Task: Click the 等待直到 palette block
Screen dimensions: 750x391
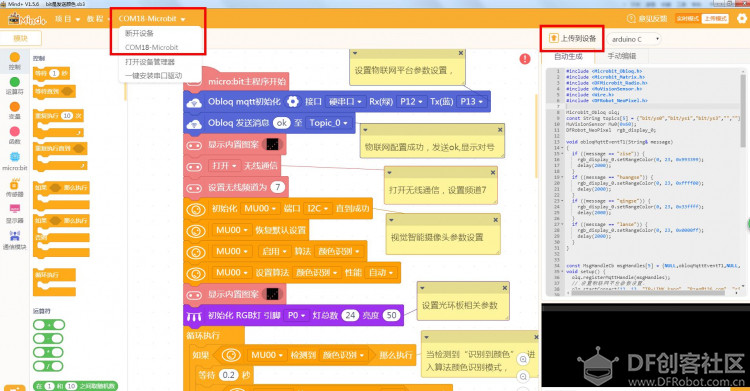Action: [54, 91]
